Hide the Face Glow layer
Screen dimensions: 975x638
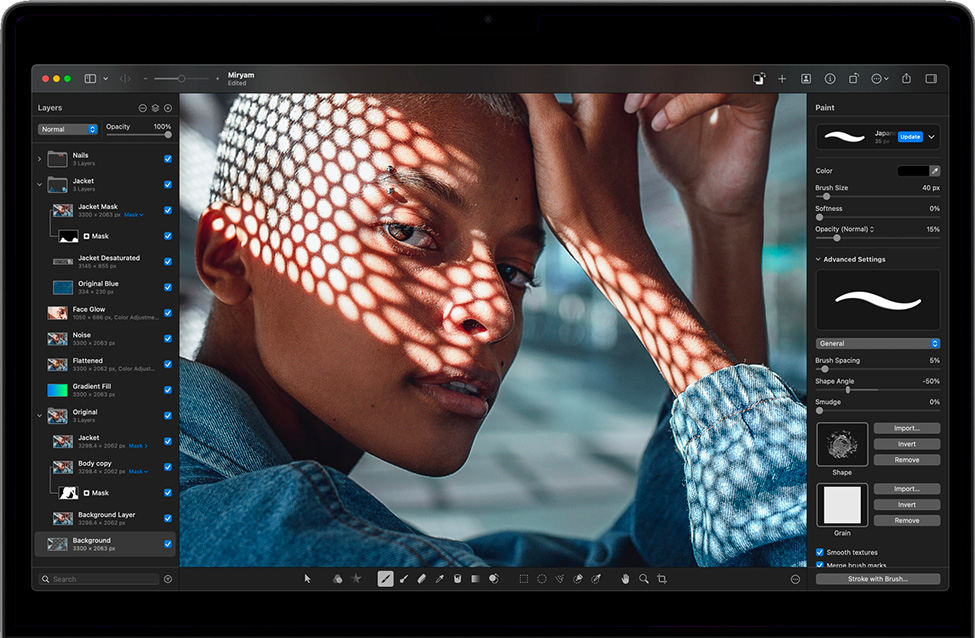167,313
